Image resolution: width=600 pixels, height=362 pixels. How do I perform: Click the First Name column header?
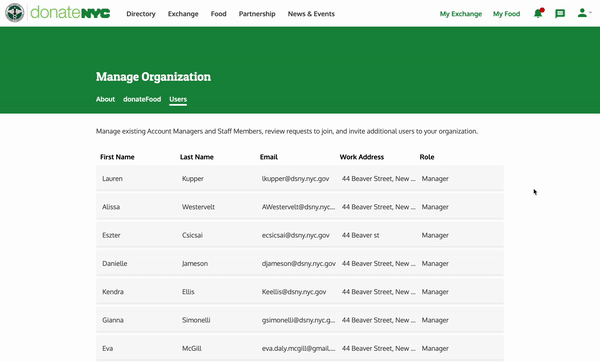pyautogui.click(x=117, y=157)
